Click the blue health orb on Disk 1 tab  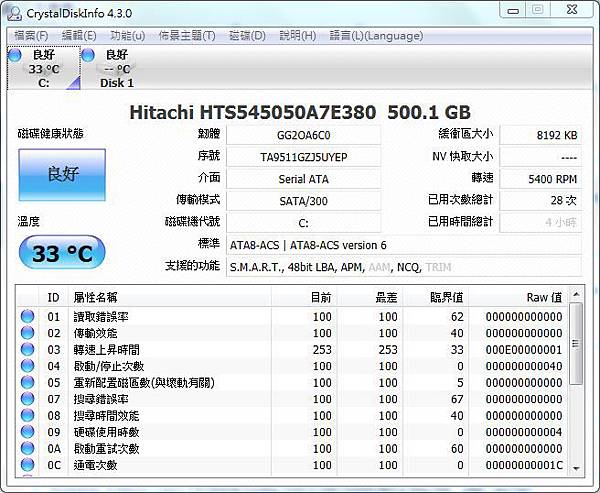[x=88, y=55]
